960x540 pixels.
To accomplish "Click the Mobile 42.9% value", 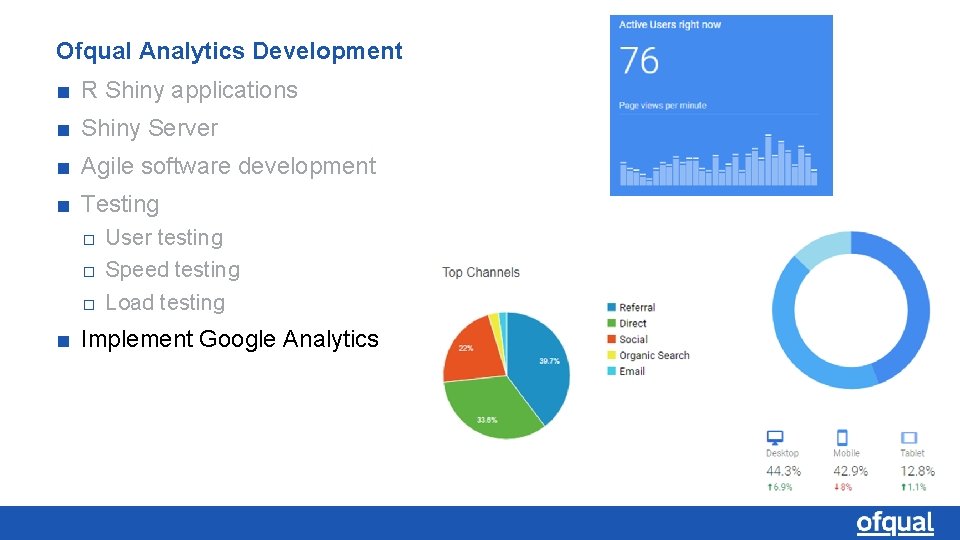I will 850,471.
